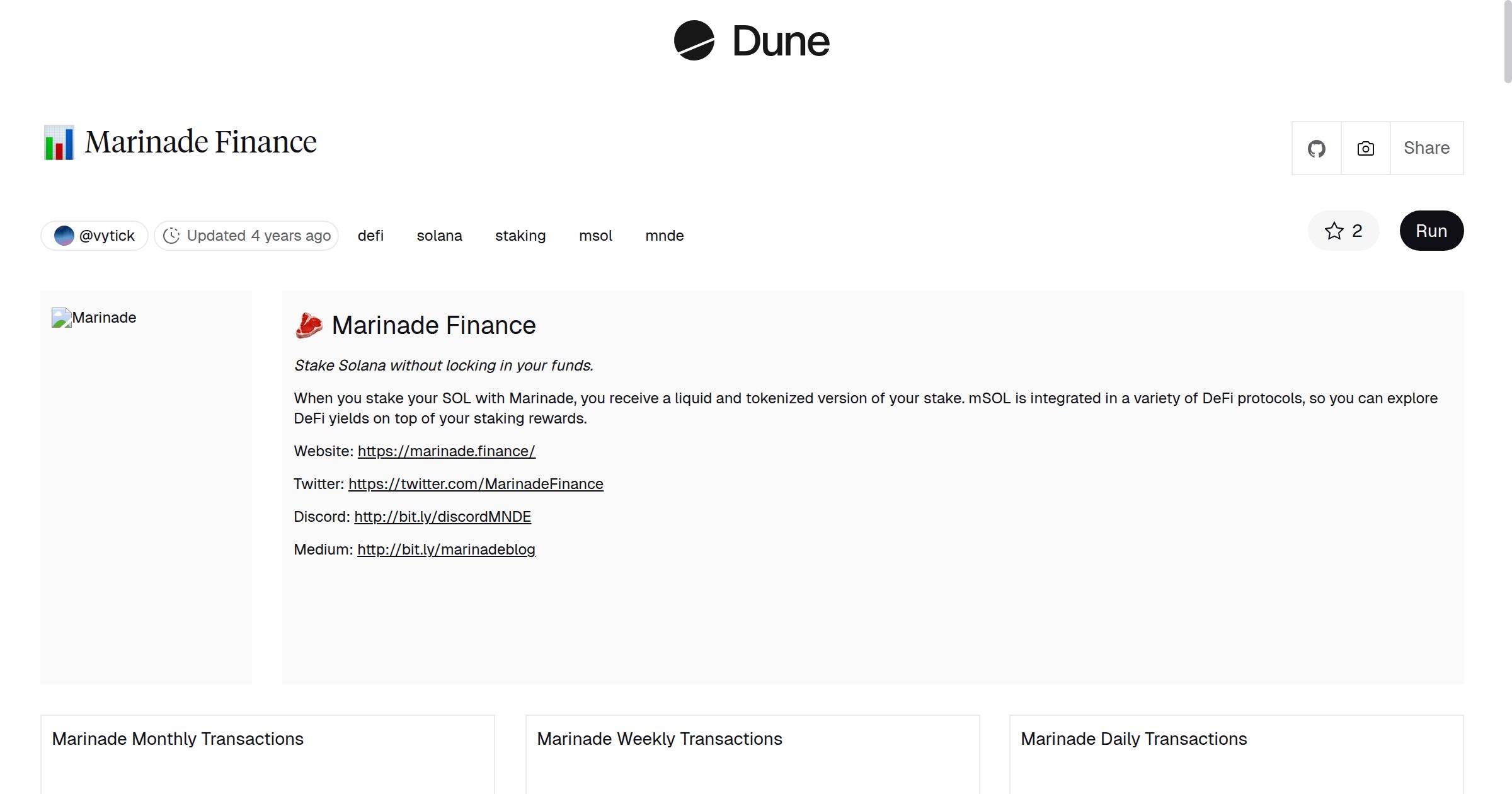1512x794 pixels.
Task: Click the broken Marinade image placeholder
Action: click(x=61, y=318)
